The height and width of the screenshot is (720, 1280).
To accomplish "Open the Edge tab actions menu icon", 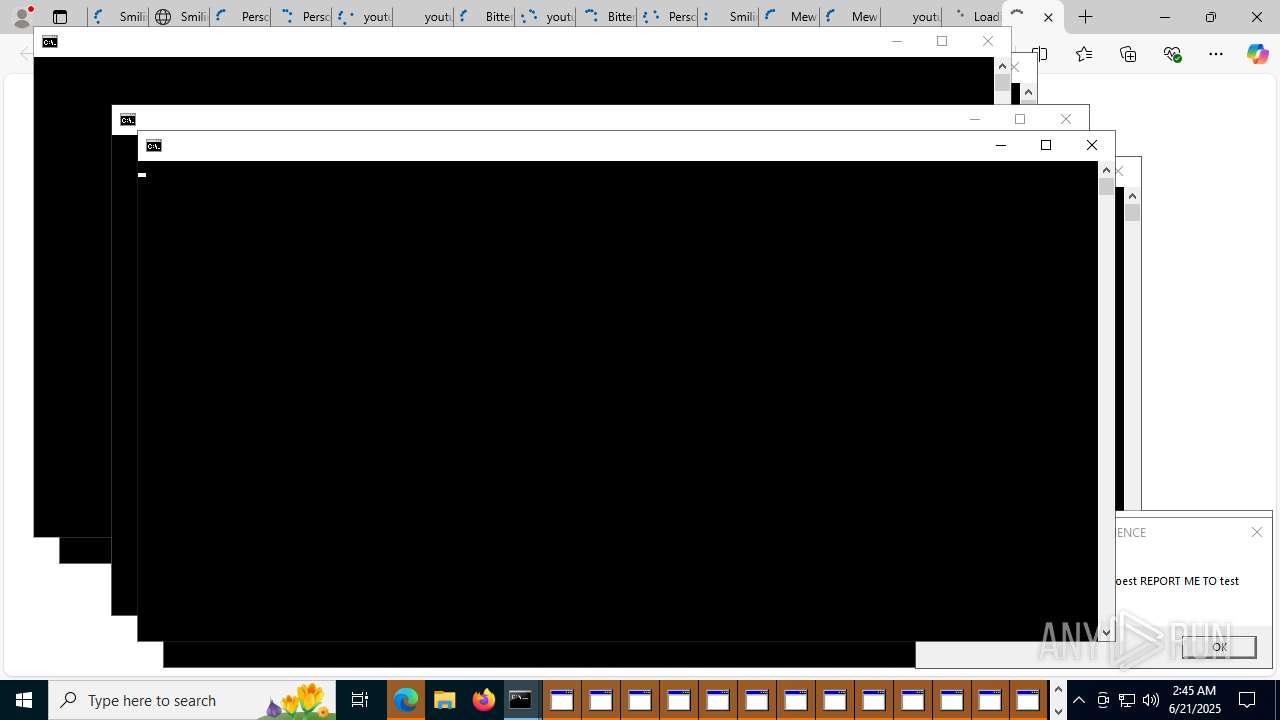I will pyautogui.click(x=60, y=17).
